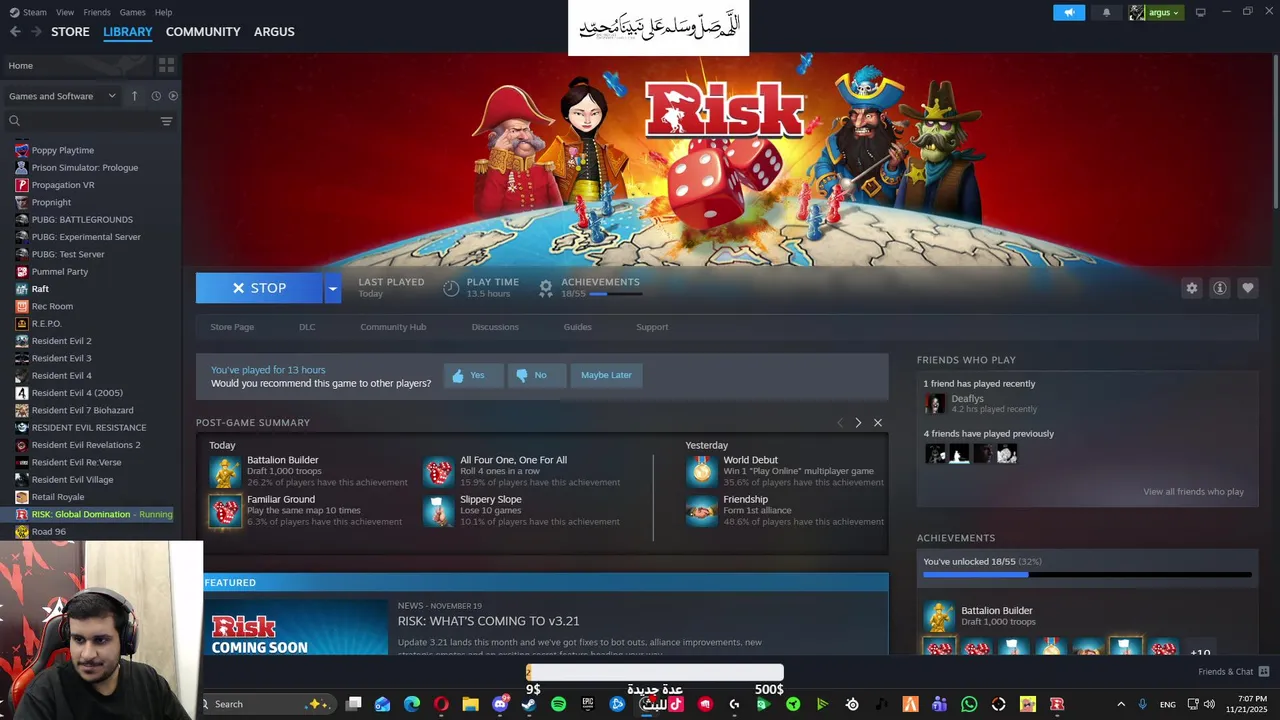Open the ARGUS profile tab
The image size is (1280, 720).
point(274,32)
